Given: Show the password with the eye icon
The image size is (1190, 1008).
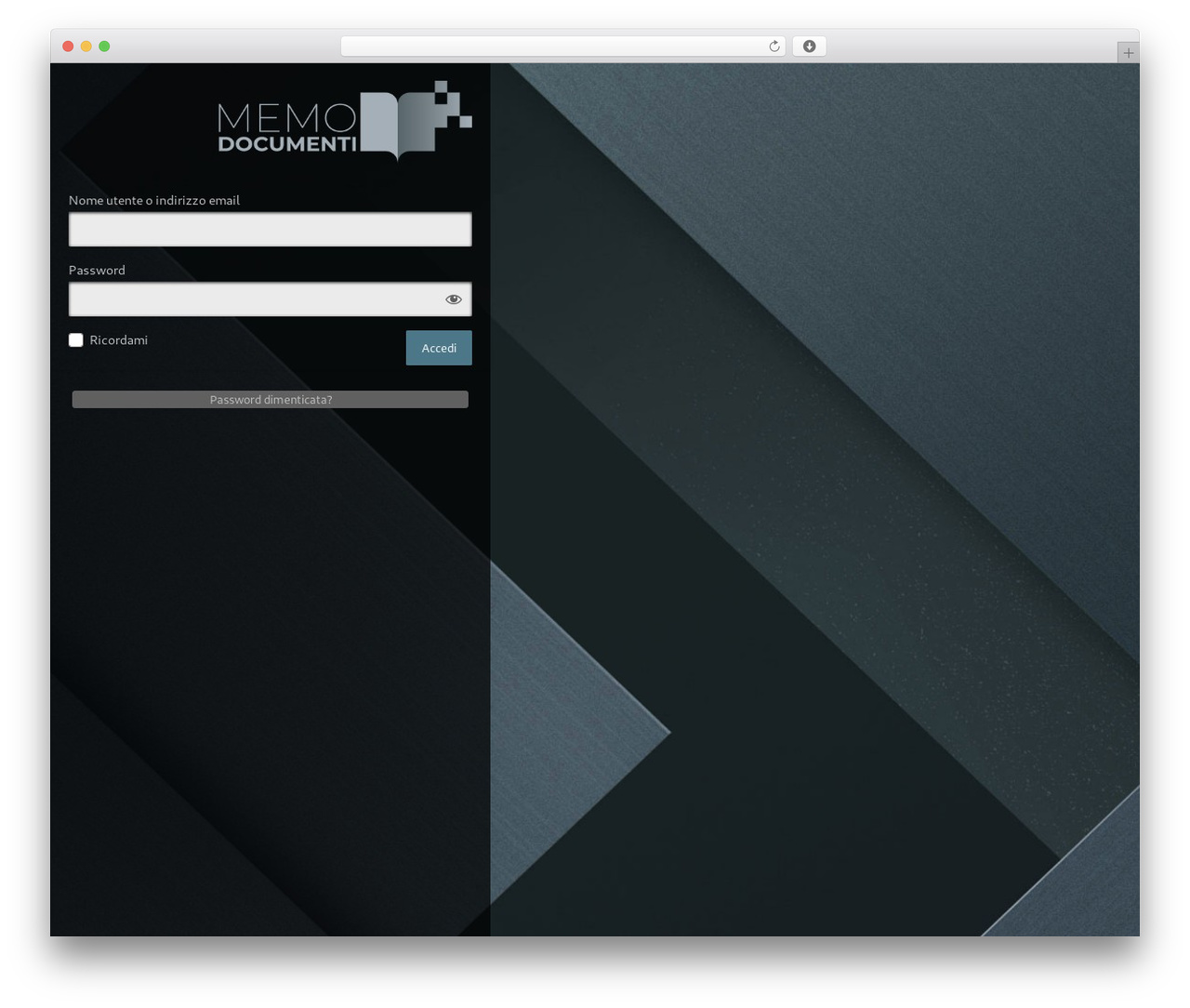Looking at the screenshot, I should [x=454, y=299].
